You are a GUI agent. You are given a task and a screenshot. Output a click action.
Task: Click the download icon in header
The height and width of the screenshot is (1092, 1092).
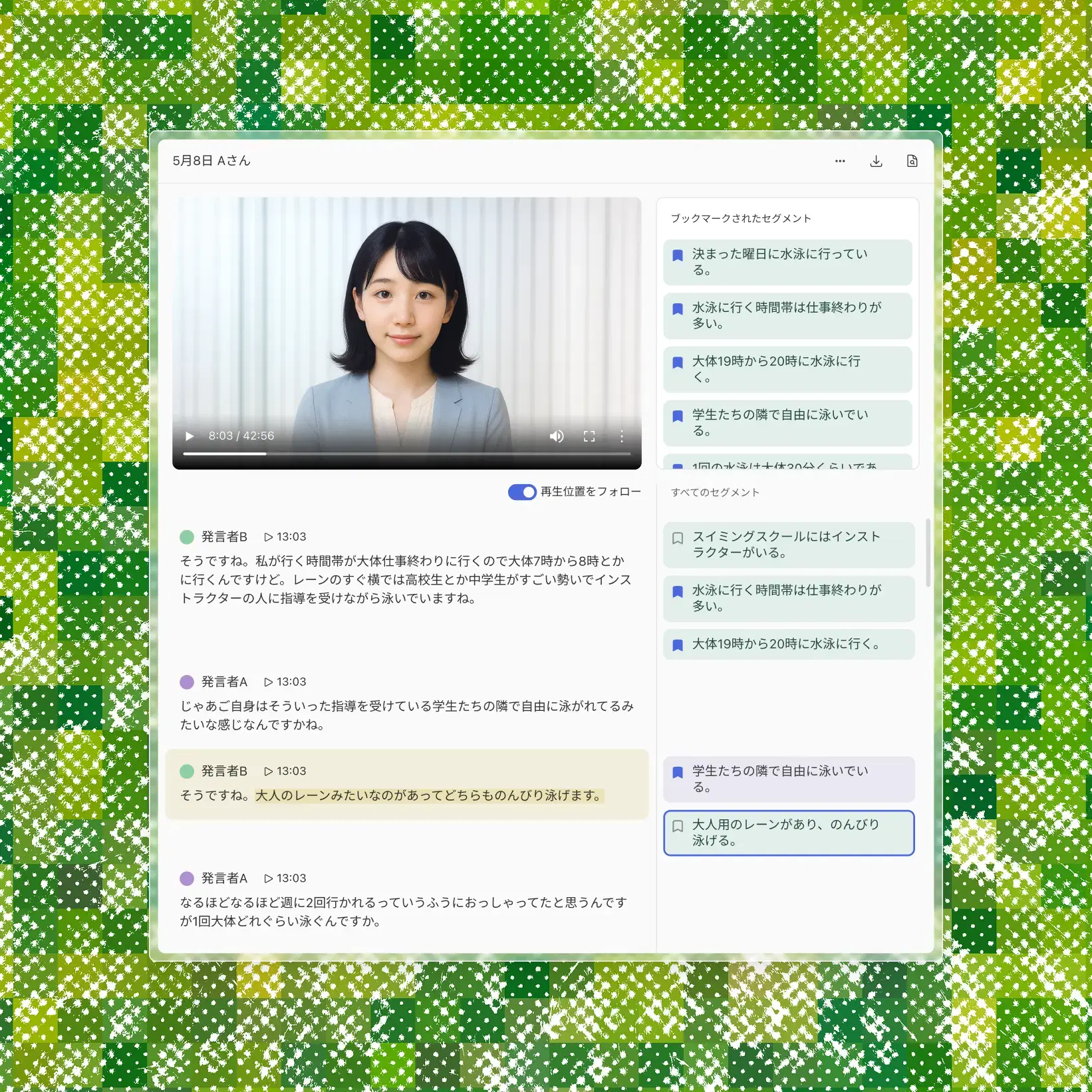point(876,161)
